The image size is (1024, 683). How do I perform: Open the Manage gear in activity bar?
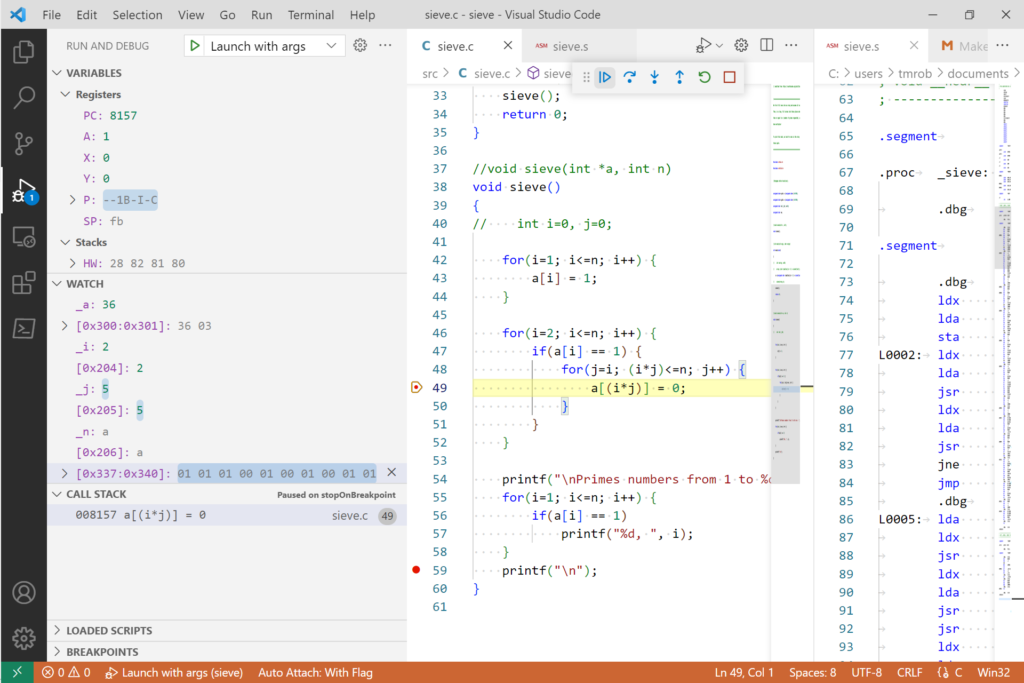coord(24,638)
